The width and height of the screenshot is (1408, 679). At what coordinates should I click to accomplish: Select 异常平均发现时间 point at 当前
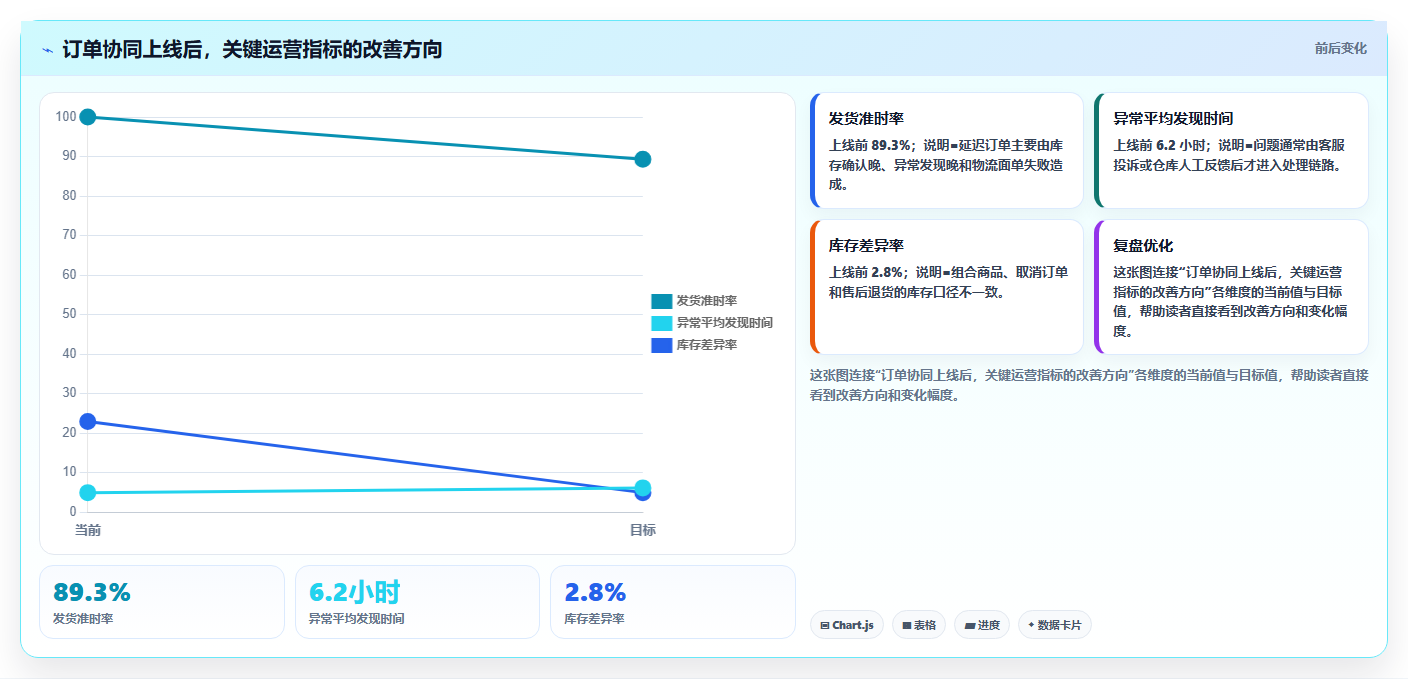click(x=88, y=492)
